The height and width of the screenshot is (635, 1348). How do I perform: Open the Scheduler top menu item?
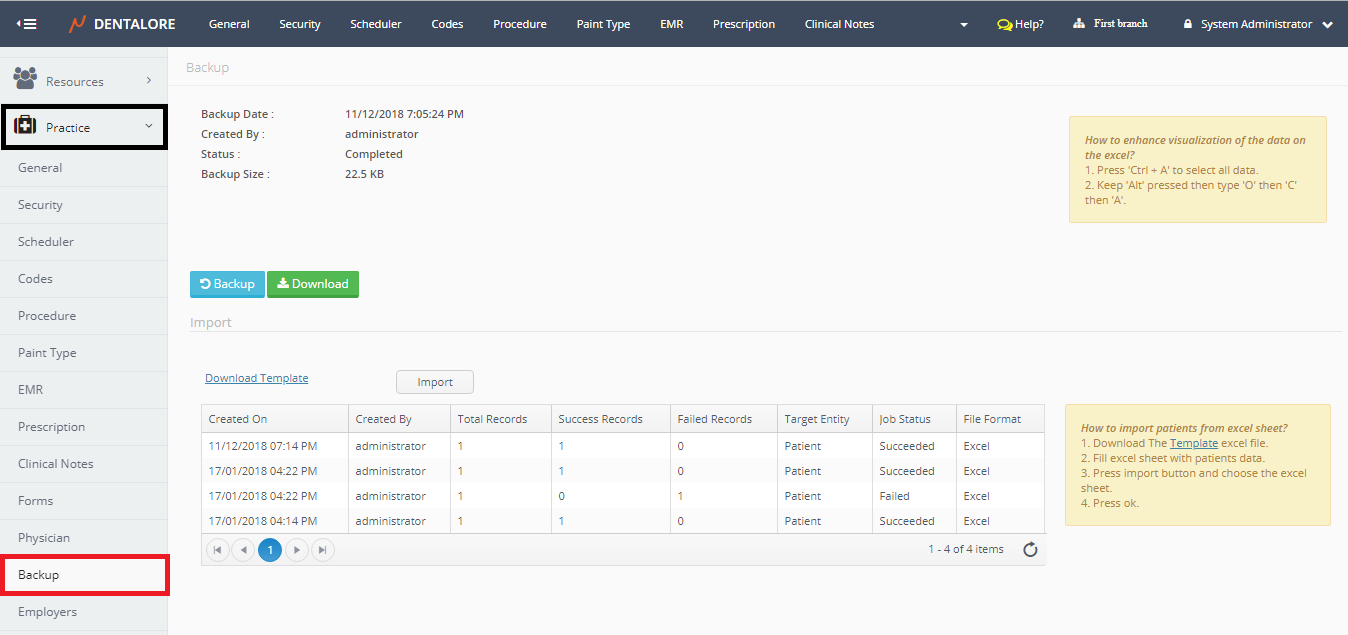coord(375,24)
